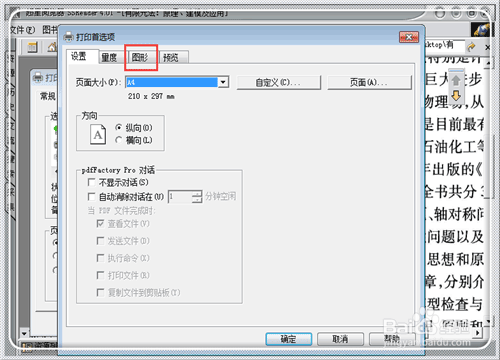Click the 取消 button

pos(340,339)
